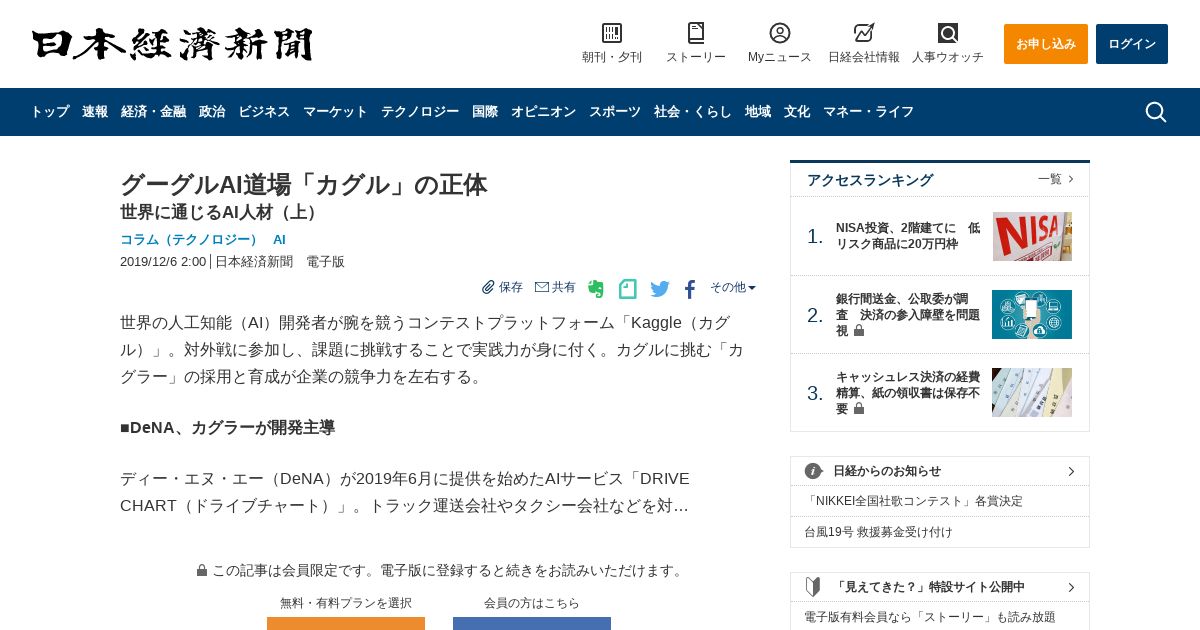
Task: Open the Myニュース profile icon
Action: 780,33
